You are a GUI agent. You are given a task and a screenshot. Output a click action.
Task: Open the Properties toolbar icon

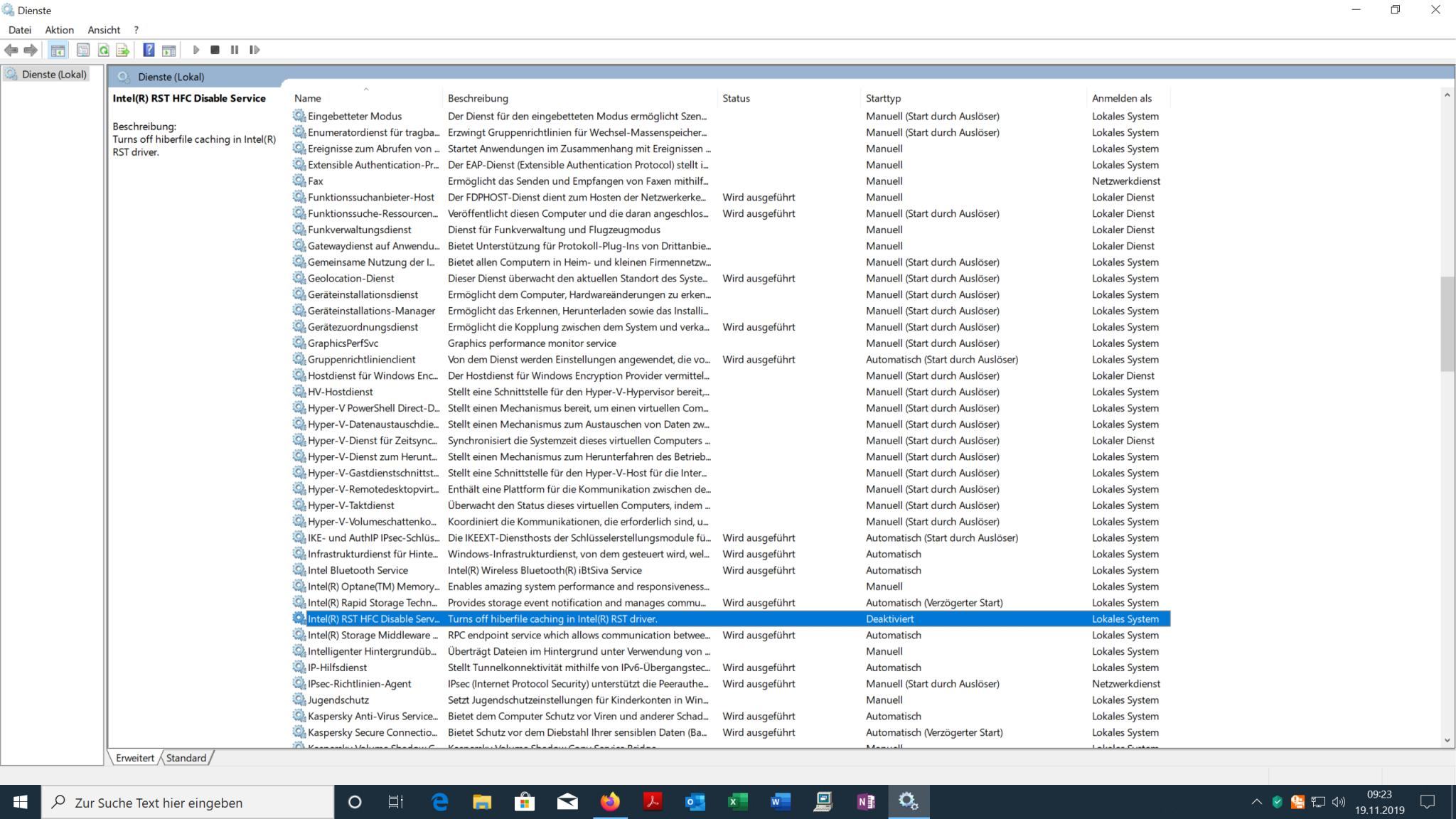click(x=83, y=50)
